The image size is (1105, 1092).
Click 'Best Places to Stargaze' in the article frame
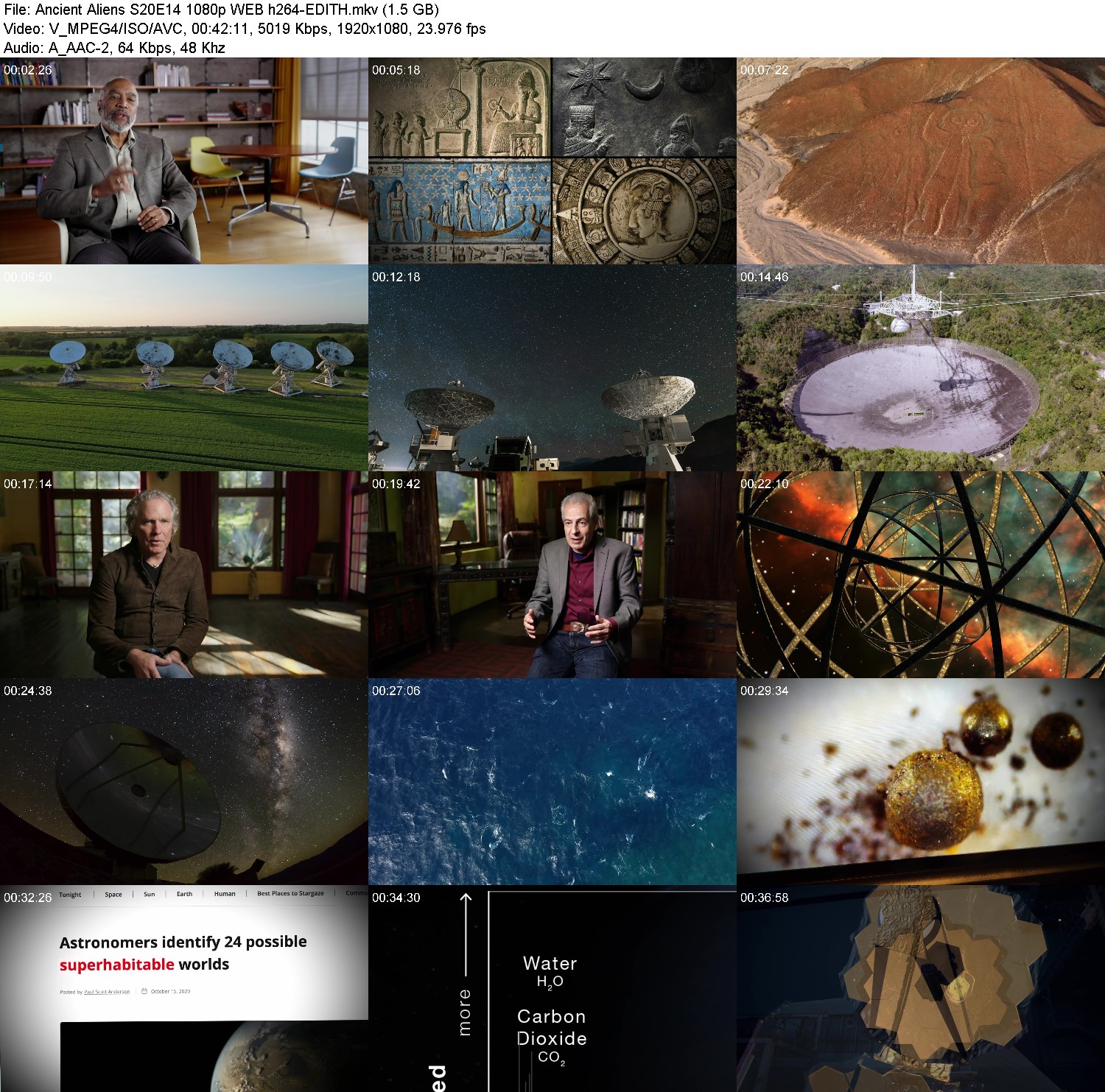point(290,893)
